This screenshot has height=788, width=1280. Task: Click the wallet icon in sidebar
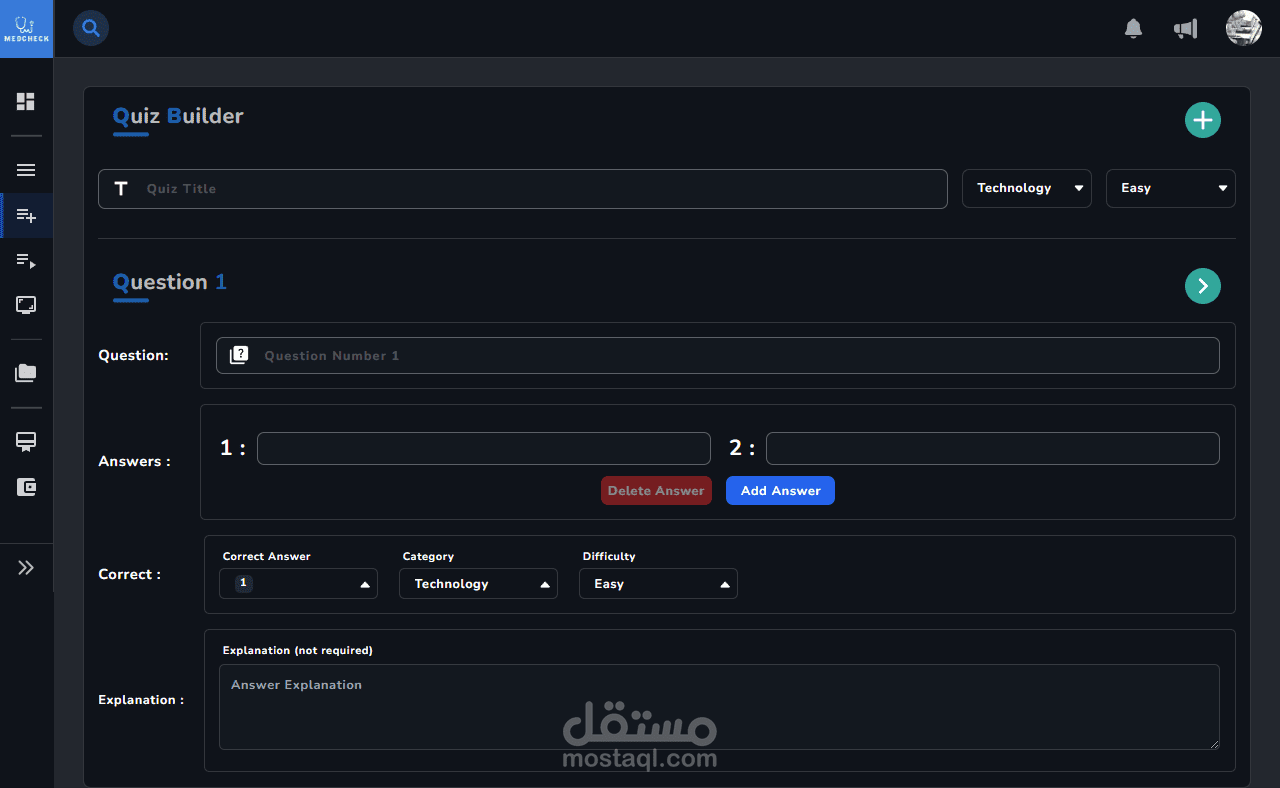26,487
